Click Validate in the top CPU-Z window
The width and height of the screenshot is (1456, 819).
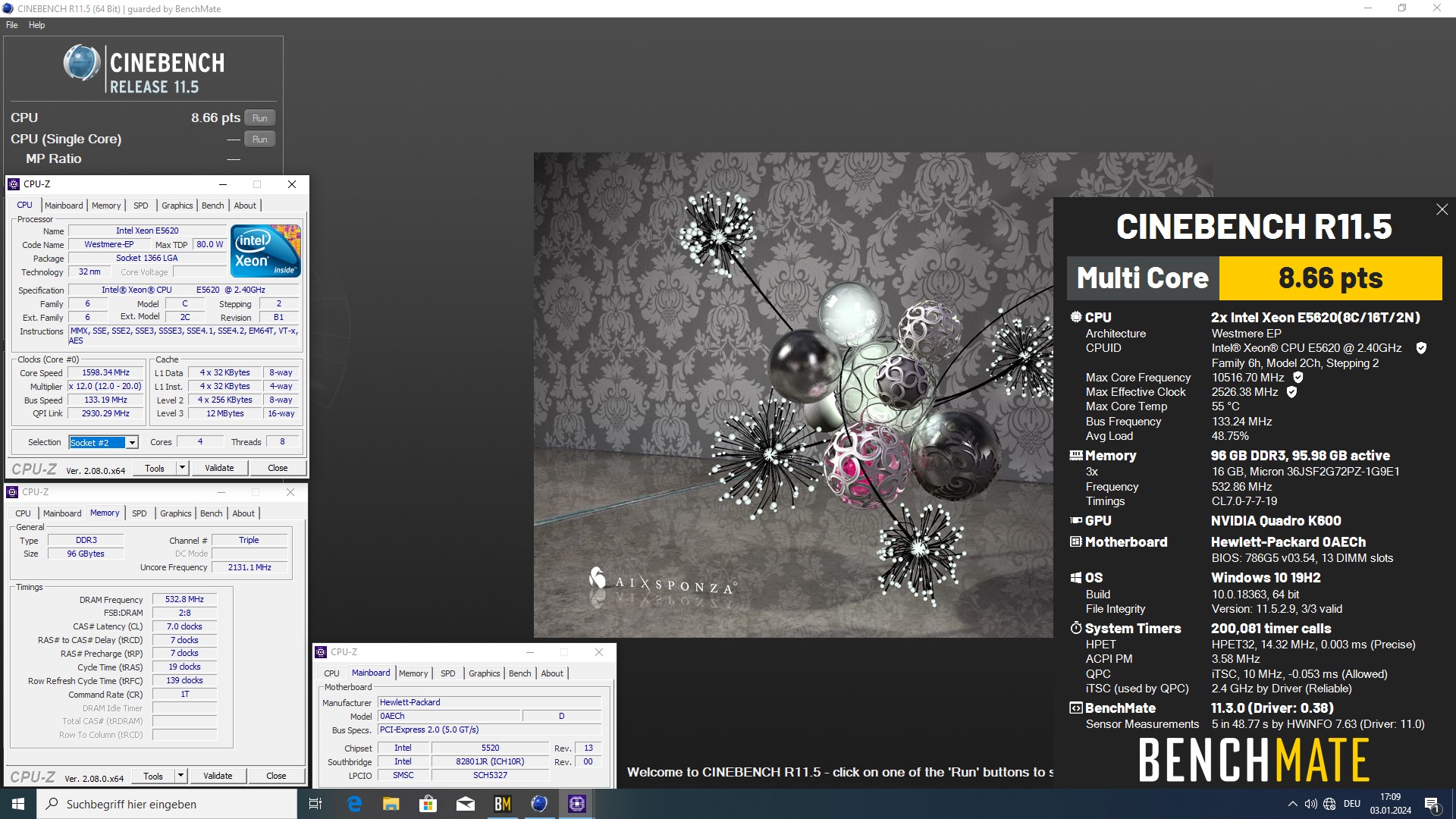point(219,468)
